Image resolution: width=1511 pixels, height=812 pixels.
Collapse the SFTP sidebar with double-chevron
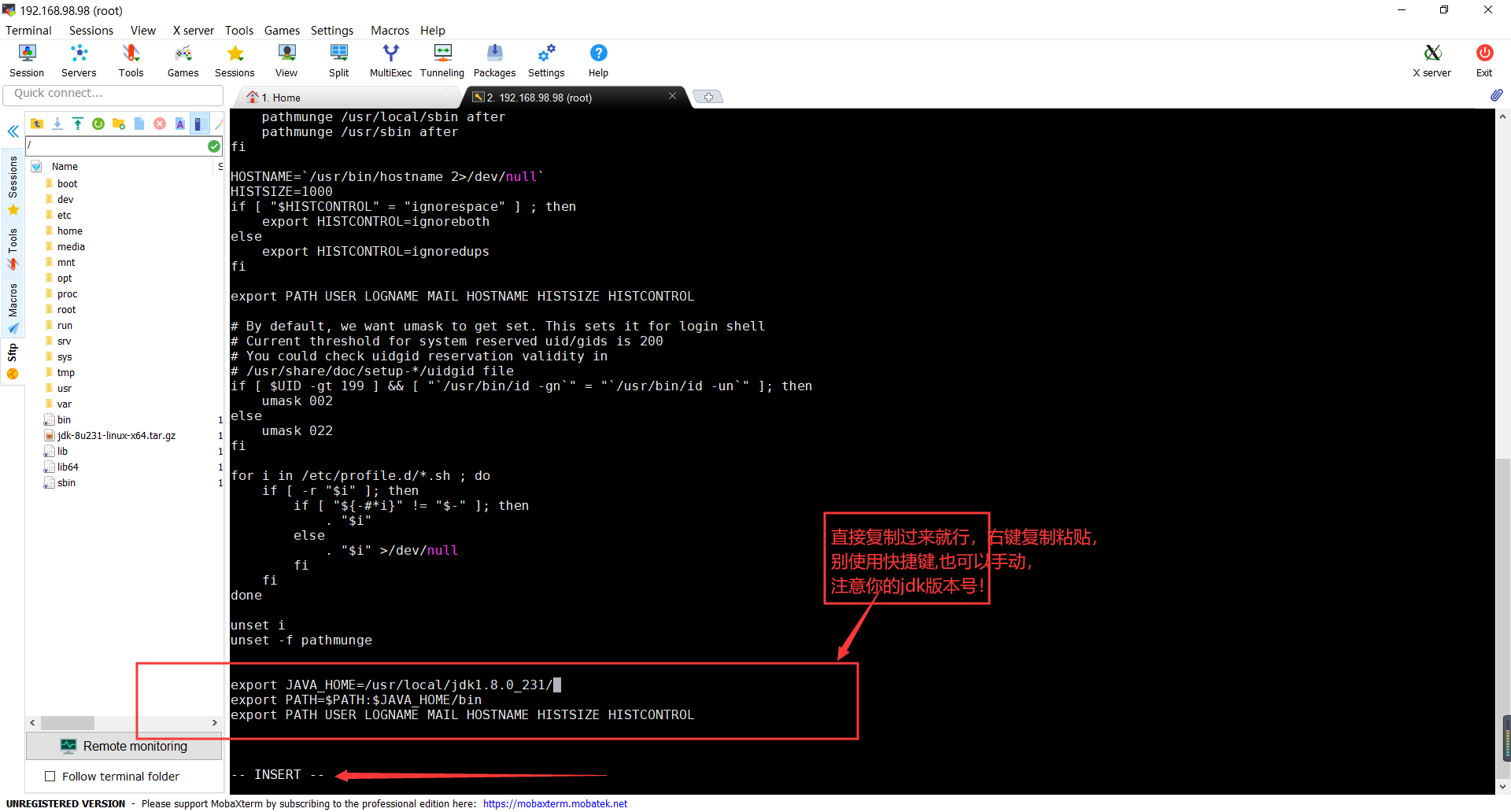pyautogui.click(x=13, y=131)
